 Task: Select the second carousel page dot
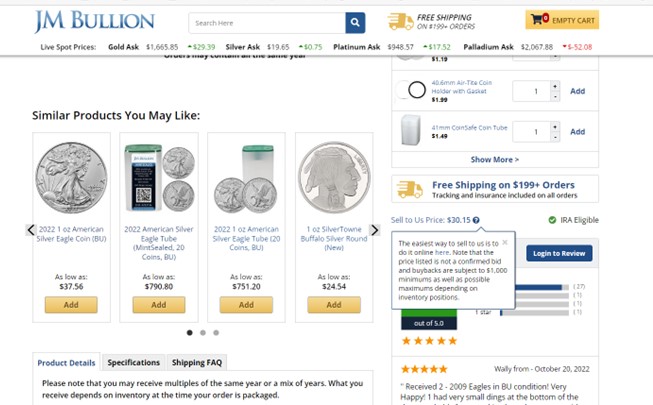tap(202, 332)
